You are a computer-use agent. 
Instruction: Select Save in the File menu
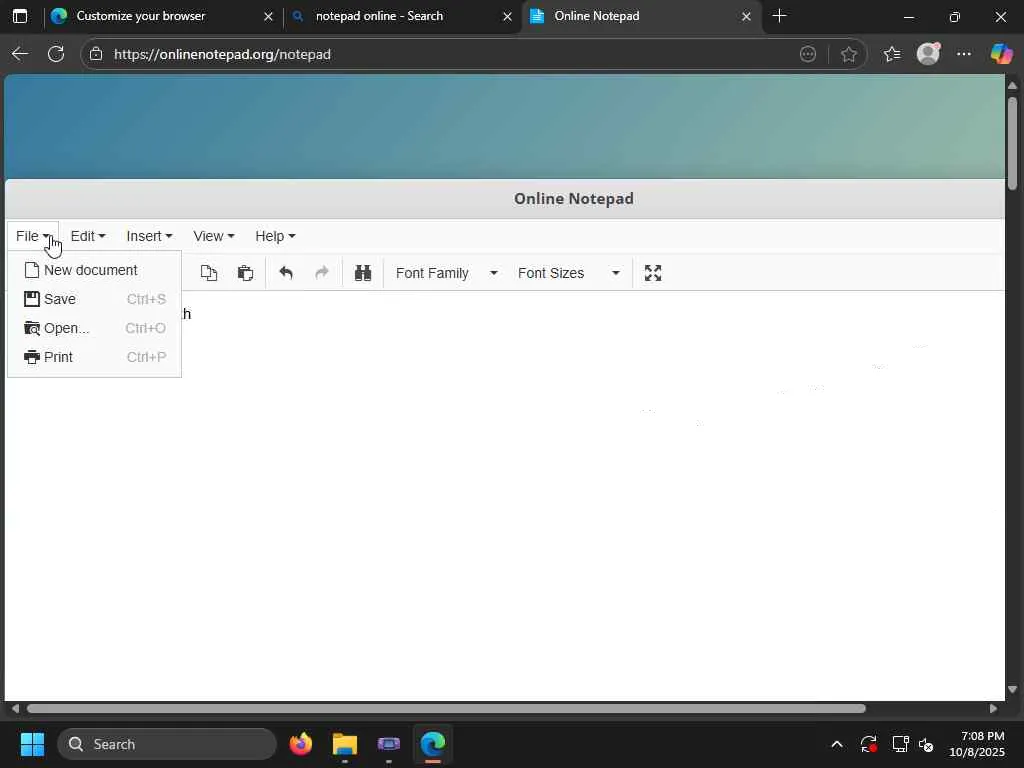pyautogui.click(x=94, y=299)
